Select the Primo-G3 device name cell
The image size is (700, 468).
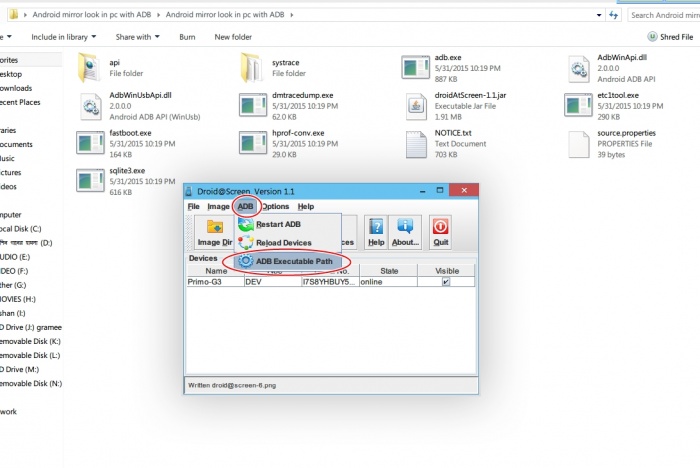point(215,282)
